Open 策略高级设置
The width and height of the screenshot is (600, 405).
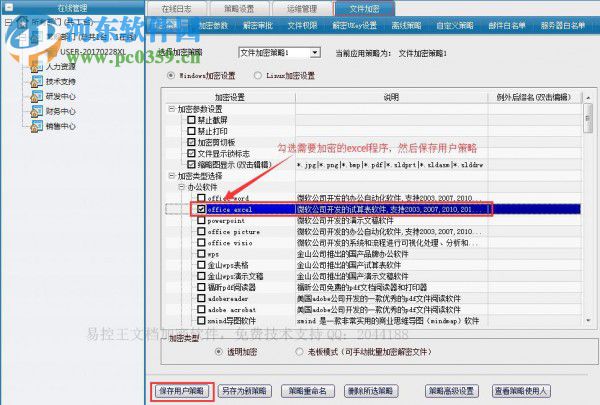(x=452, y=391)
